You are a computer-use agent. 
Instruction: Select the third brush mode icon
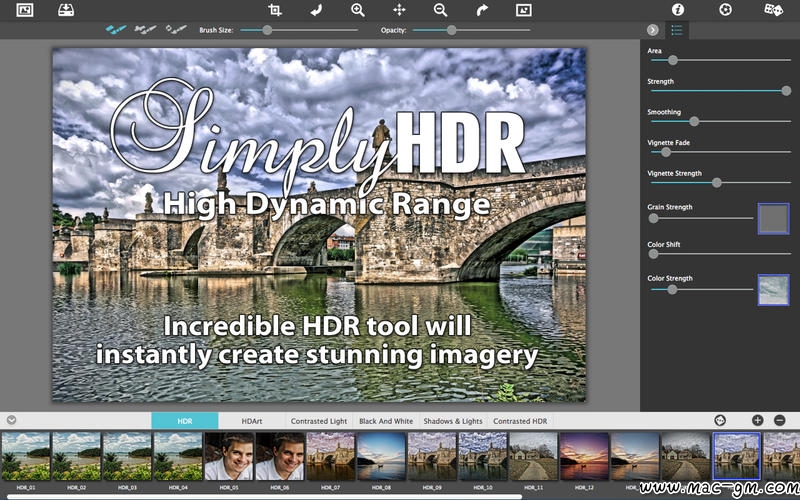(176, 30)
